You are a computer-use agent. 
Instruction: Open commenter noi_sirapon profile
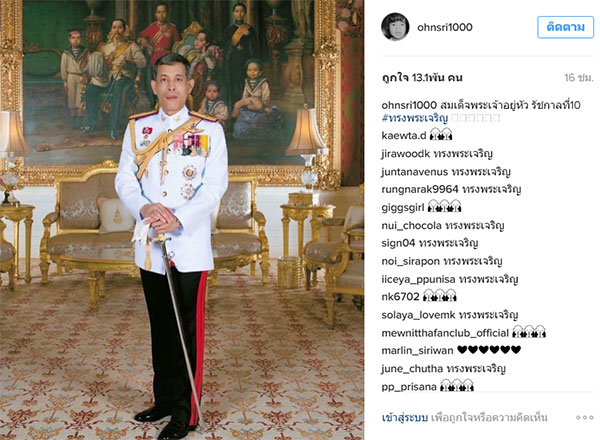click(x=411, y=261)
